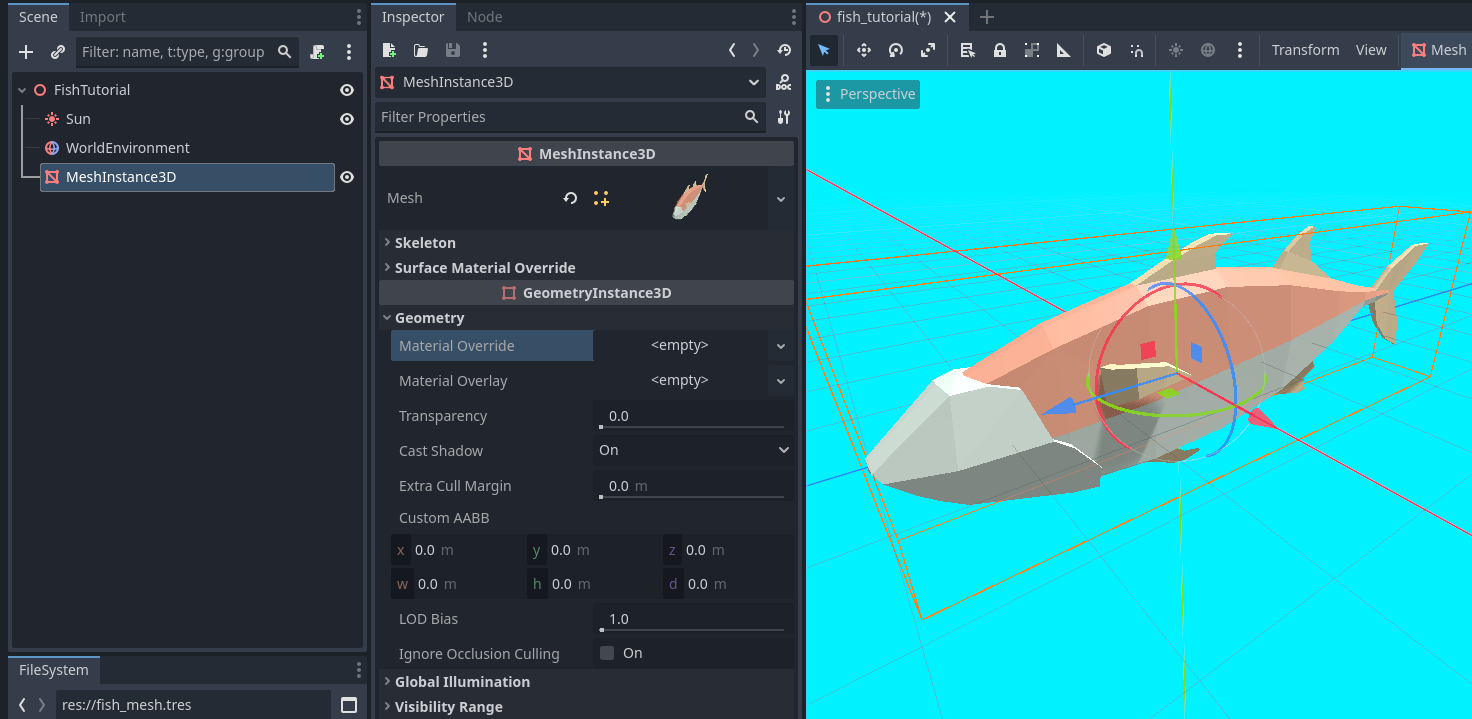The width and height of the screenshot is (1472, 719).
Task: Toggle visibility of the Sun node
Action: [347, 119]
